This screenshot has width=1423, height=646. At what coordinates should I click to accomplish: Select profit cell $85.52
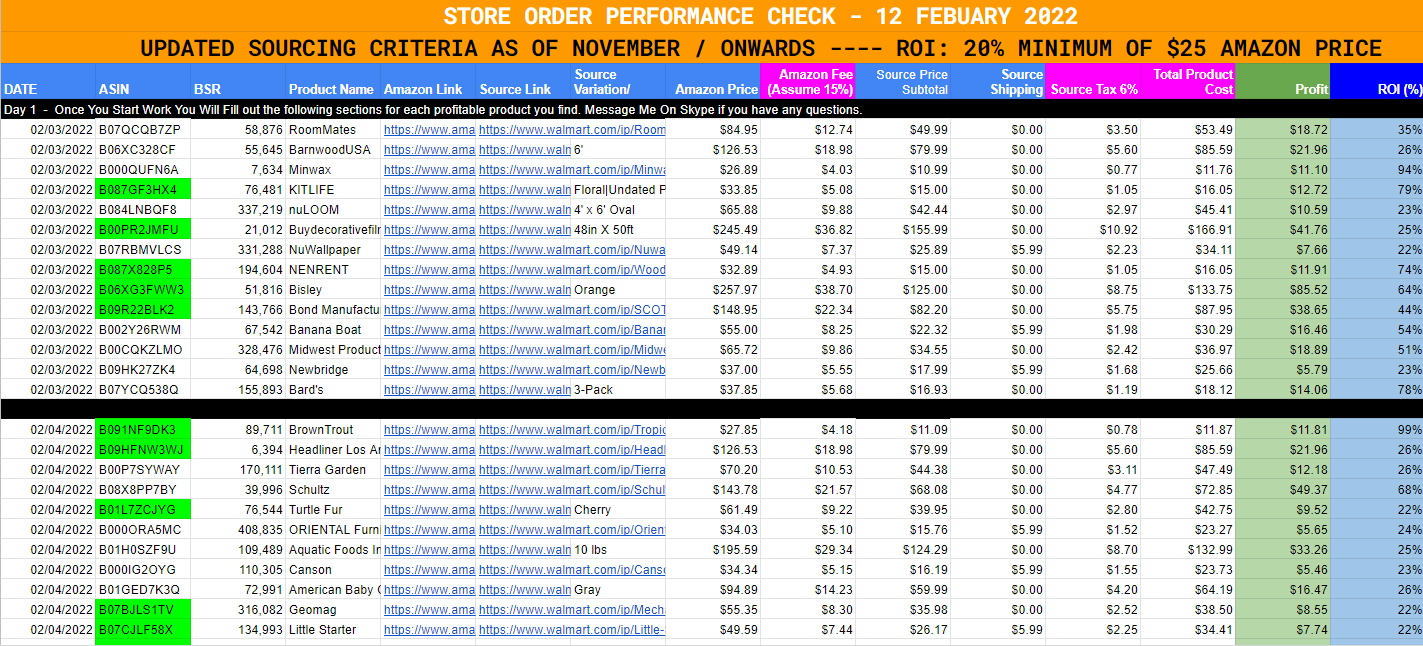click(1283, 289)
